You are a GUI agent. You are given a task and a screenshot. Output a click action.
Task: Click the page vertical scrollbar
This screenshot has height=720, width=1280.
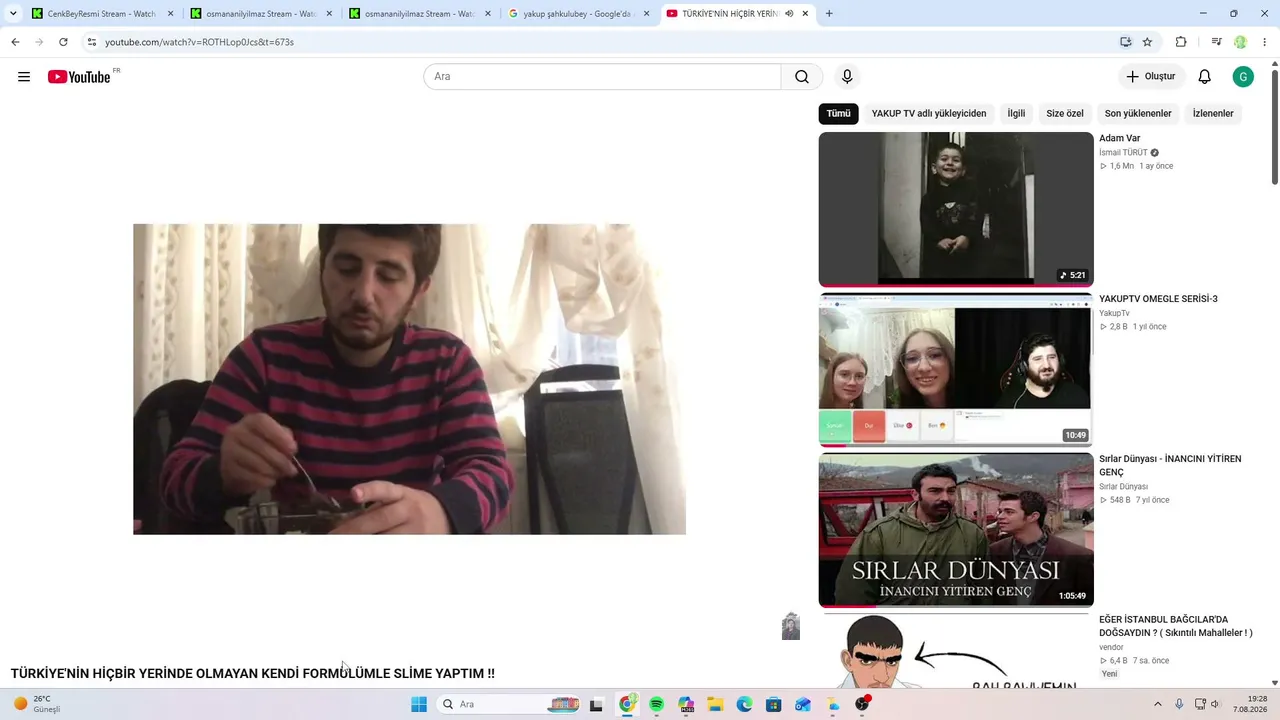tap(1275, 125)
